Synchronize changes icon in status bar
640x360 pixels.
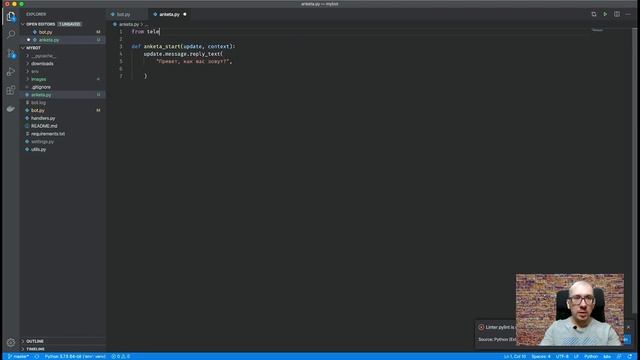point(37,356)
